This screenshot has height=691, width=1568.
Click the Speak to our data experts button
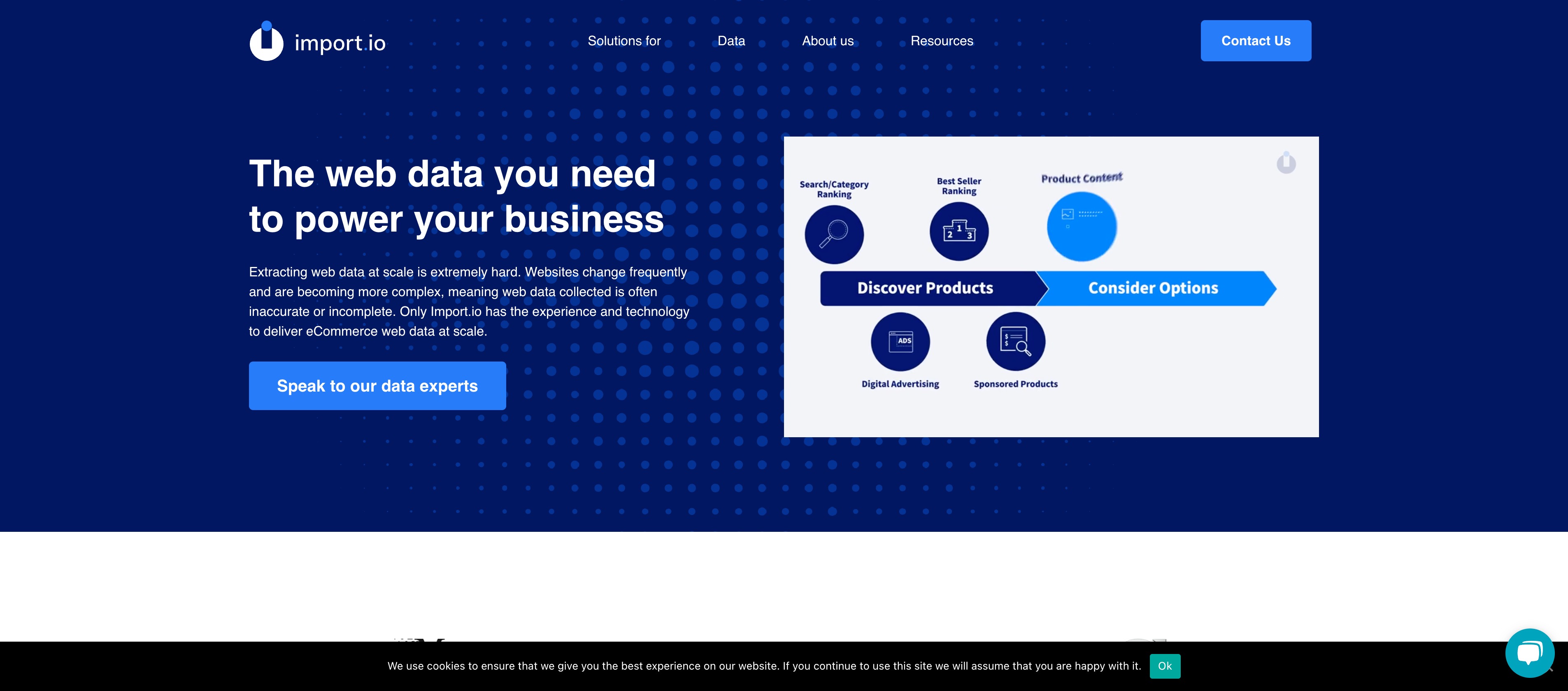click(x=377, y=385)
